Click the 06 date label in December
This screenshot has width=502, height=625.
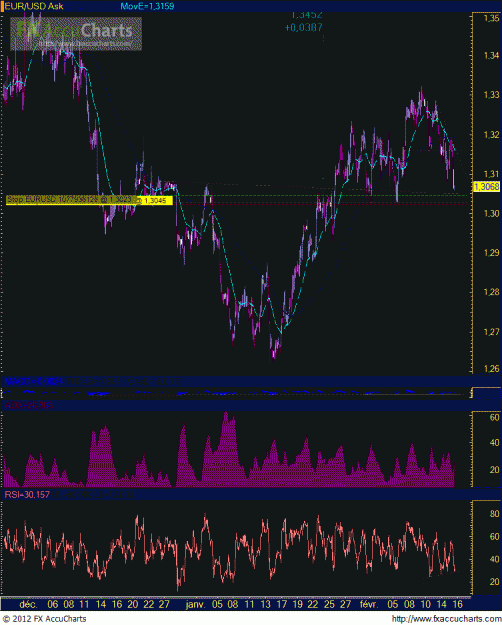53,604
